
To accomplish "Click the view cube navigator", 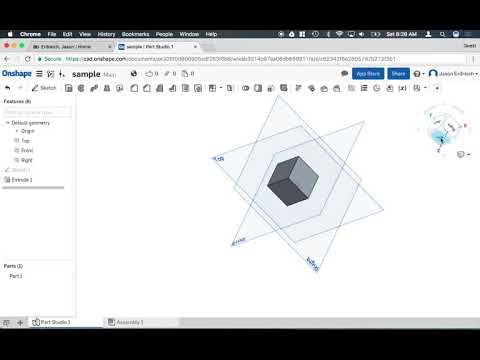I will tap(445, 129).
